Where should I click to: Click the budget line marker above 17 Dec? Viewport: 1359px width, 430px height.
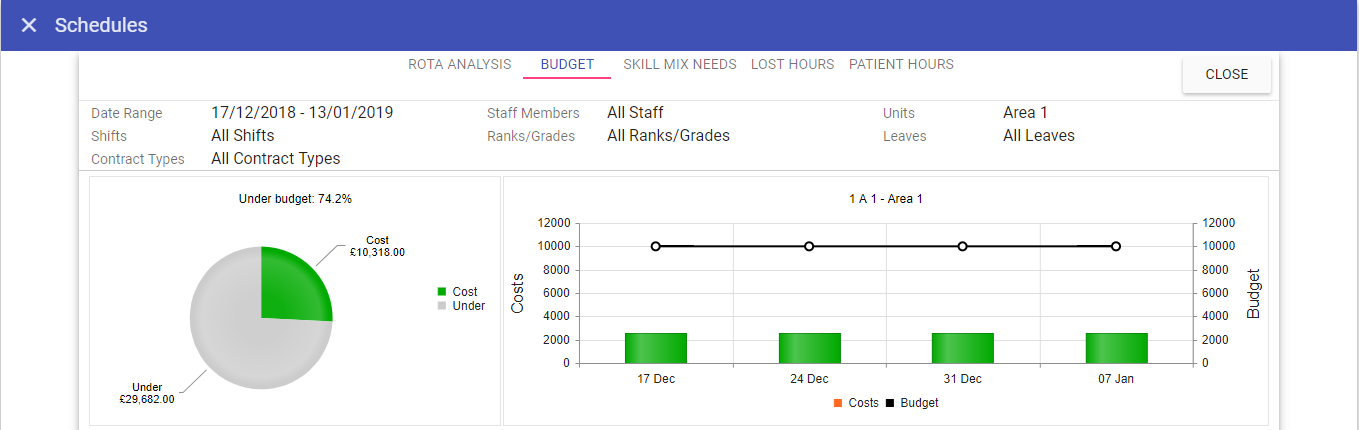(656, 246)
